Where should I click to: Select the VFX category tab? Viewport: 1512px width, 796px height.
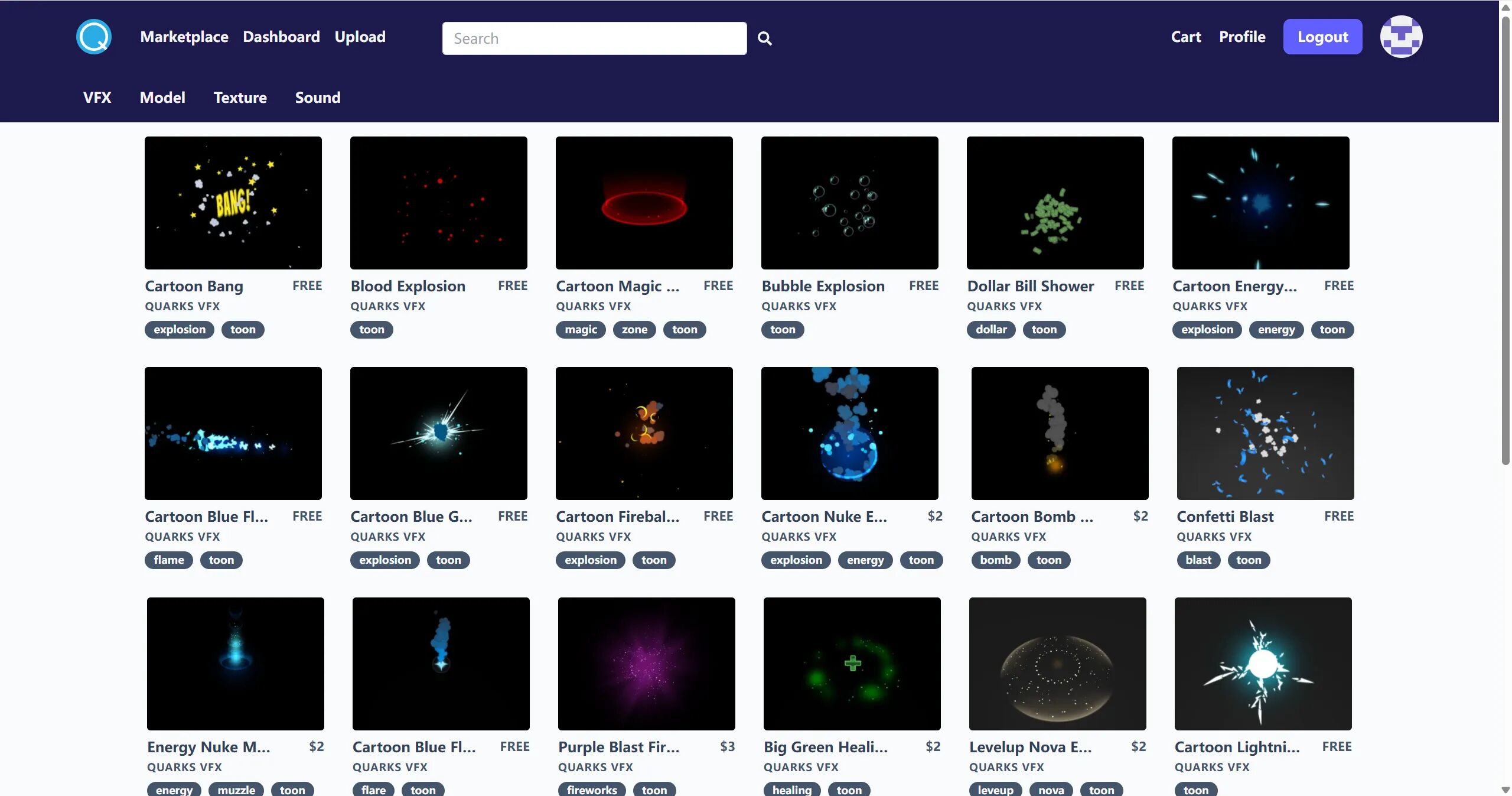(97, 98)
